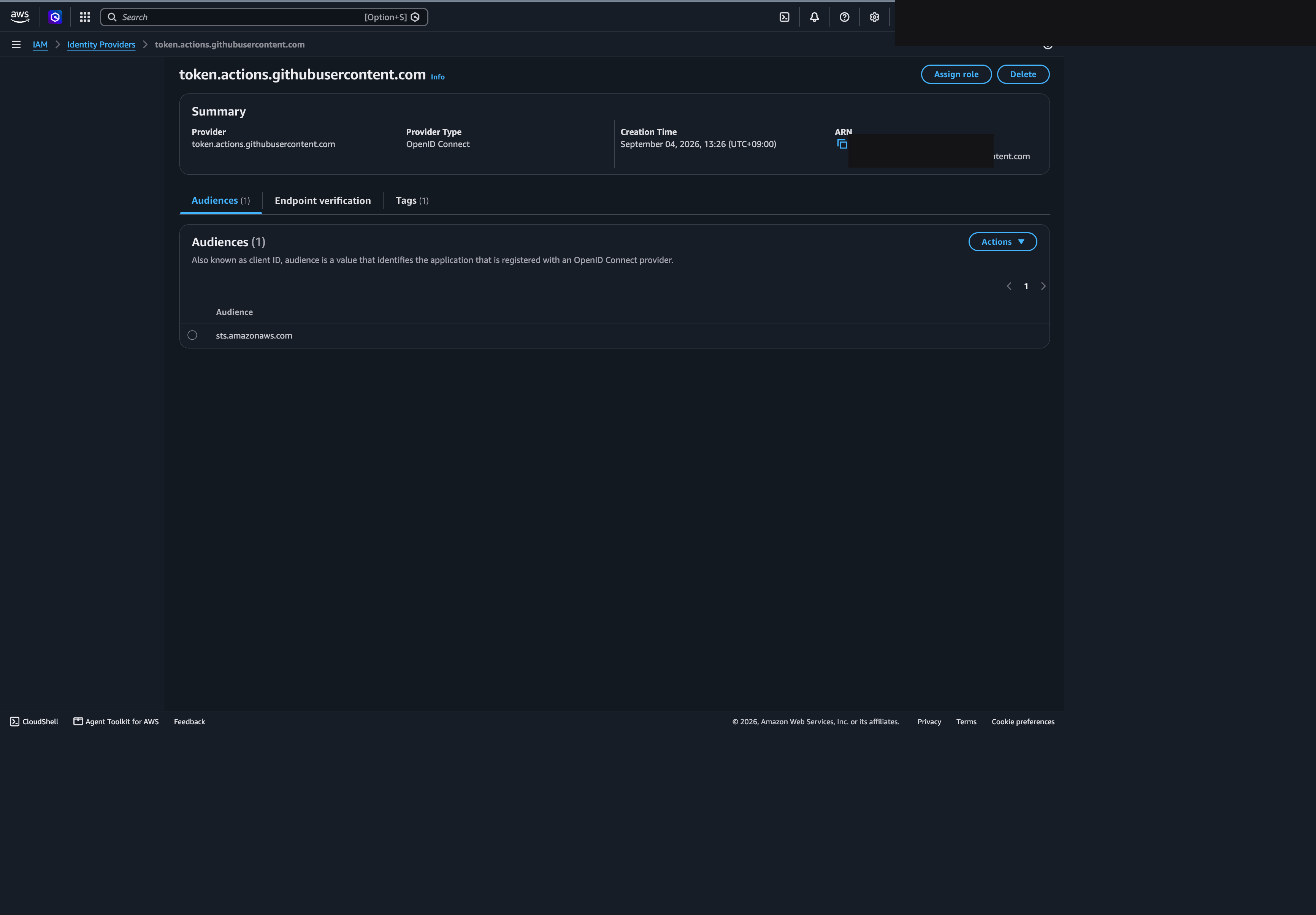Switch to the Endpoint verification tab
The image size is (1316, 915).
[323, 201]
